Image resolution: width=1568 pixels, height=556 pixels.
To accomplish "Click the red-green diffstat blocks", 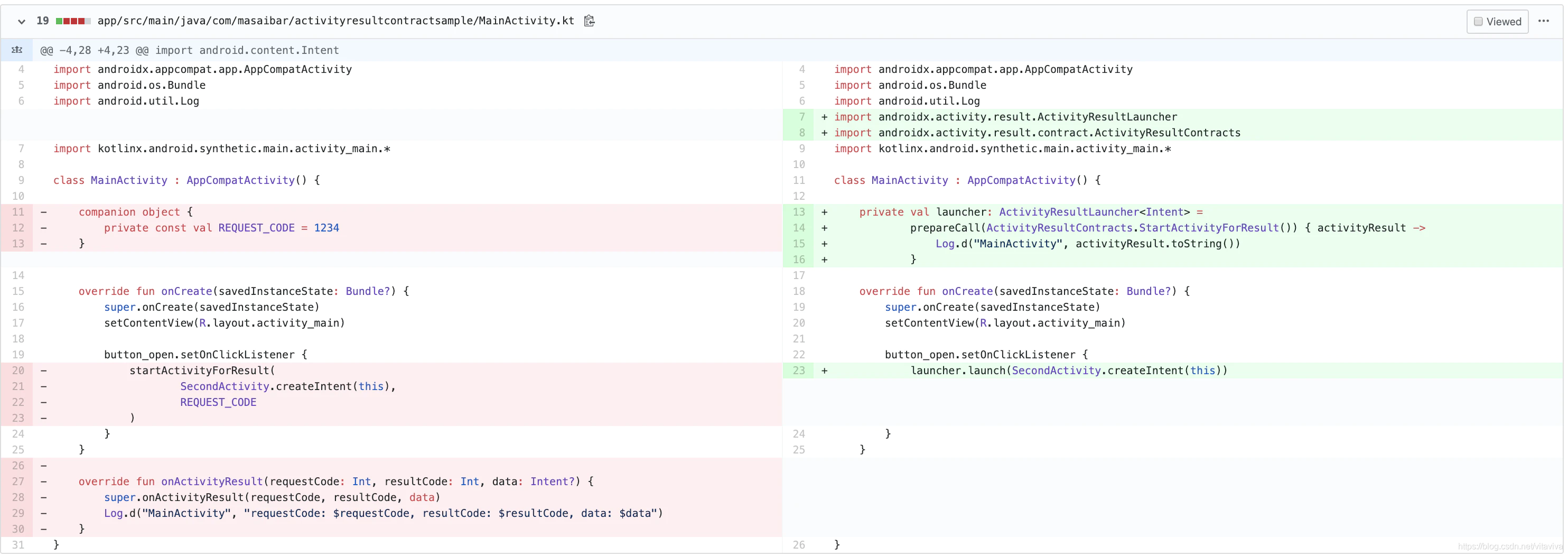I will point(73,21).
